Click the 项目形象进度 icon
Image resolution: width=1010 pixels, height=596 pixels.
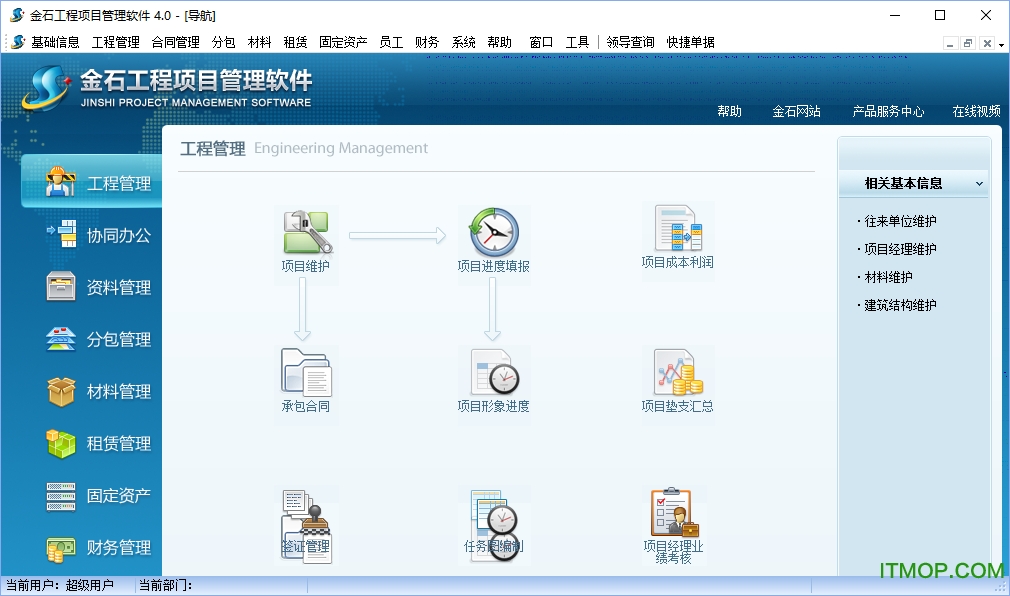pyautogui.click(x=493, y=372)
